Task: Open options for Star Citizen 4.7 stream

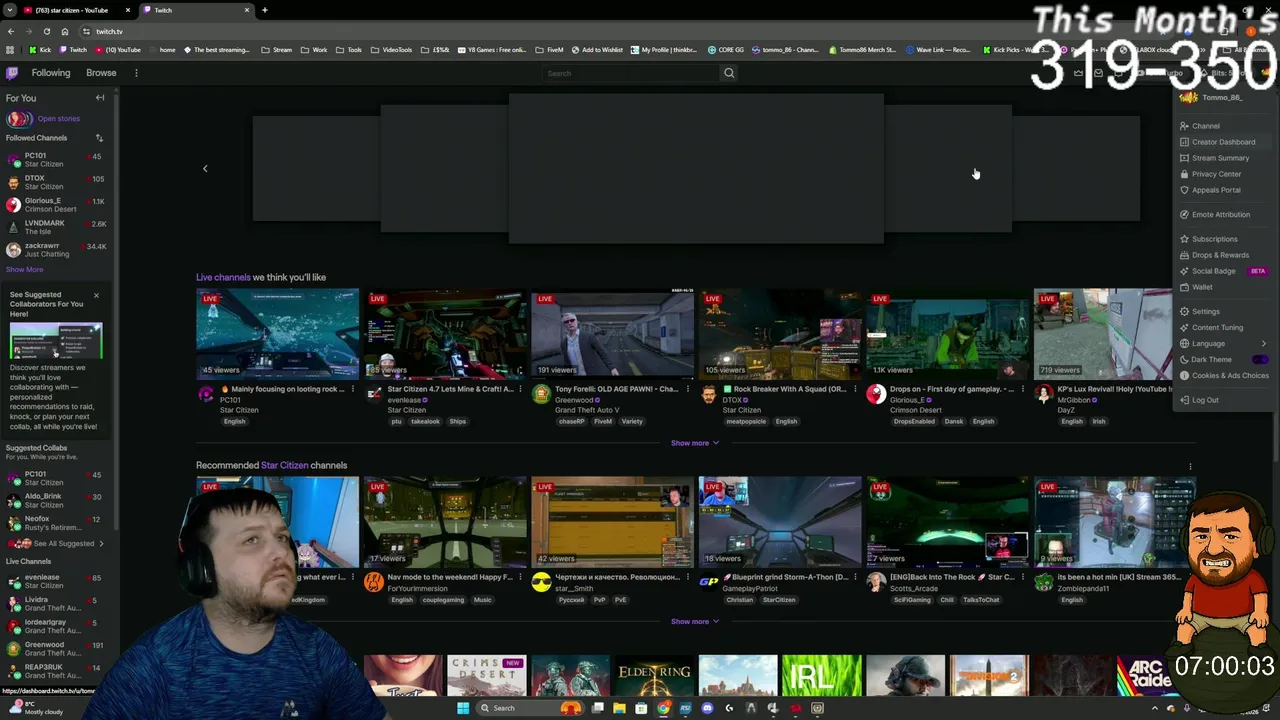Action: [520, 389]
